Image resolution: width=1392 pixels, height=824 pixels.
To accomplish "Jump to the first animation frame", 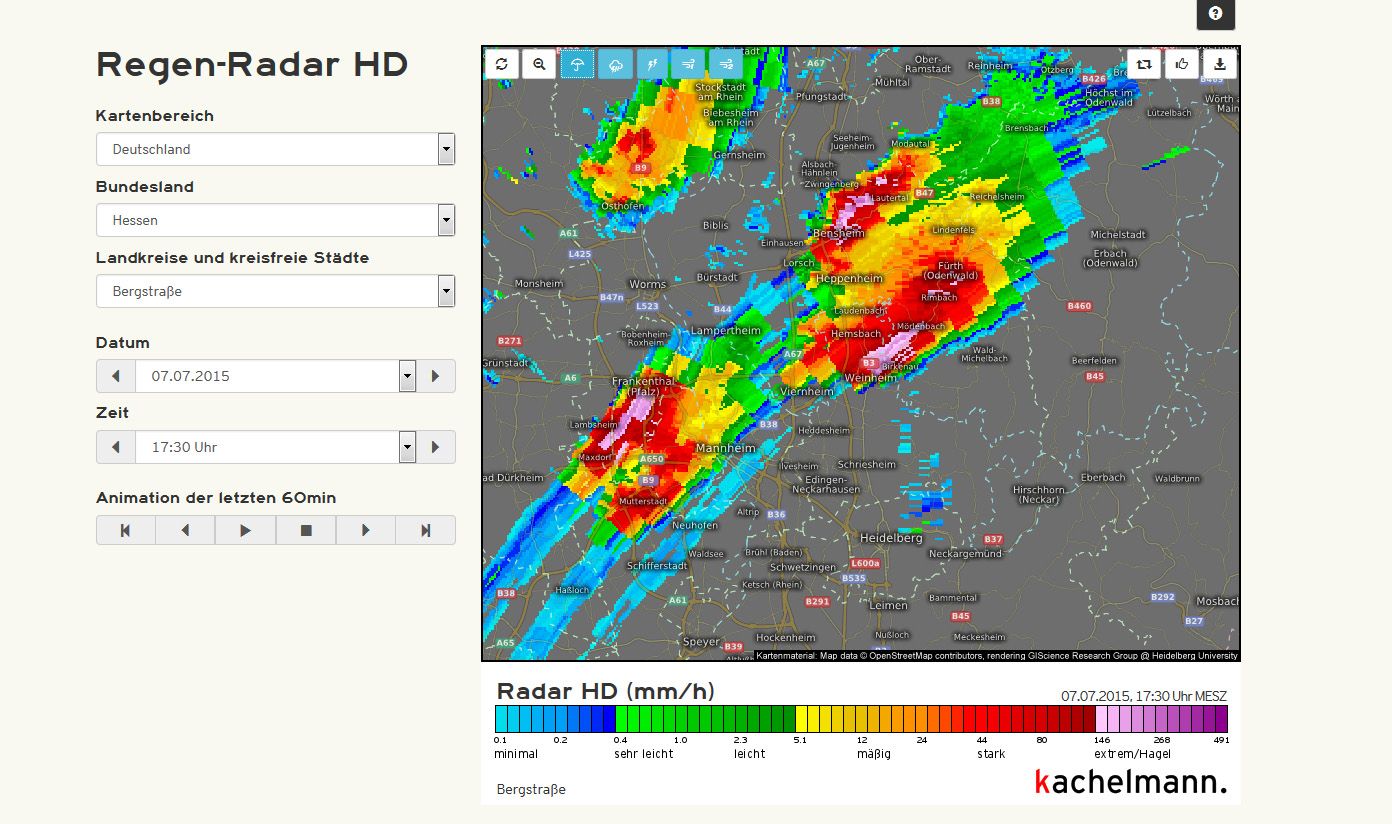I will [x=126, y=530].
